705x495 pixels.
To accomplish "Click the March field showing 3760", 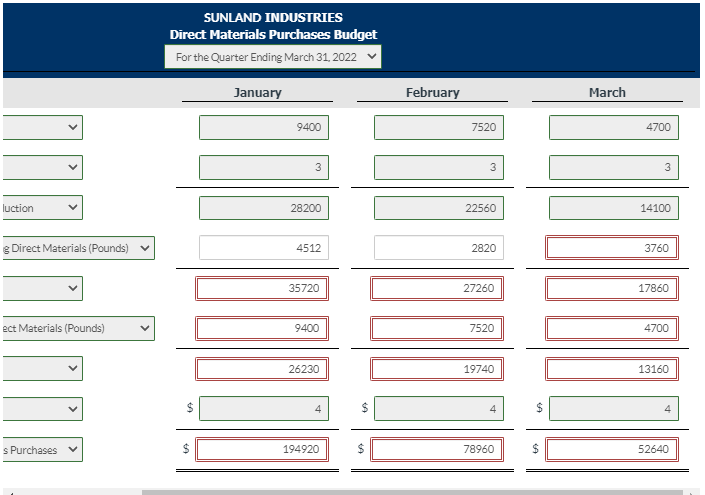I will pos(612,248).
